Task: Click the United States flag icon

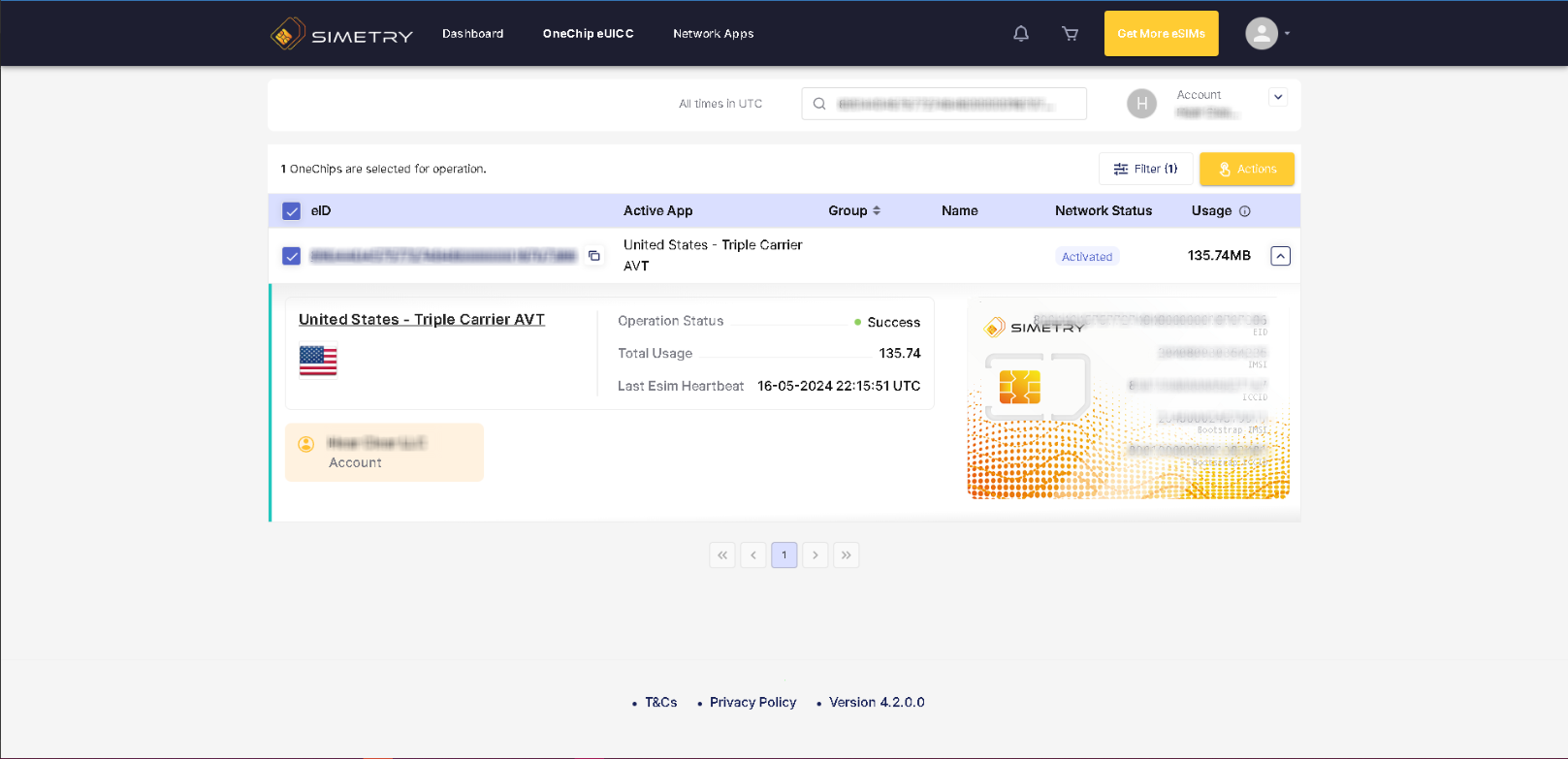Action: point(318,361)
